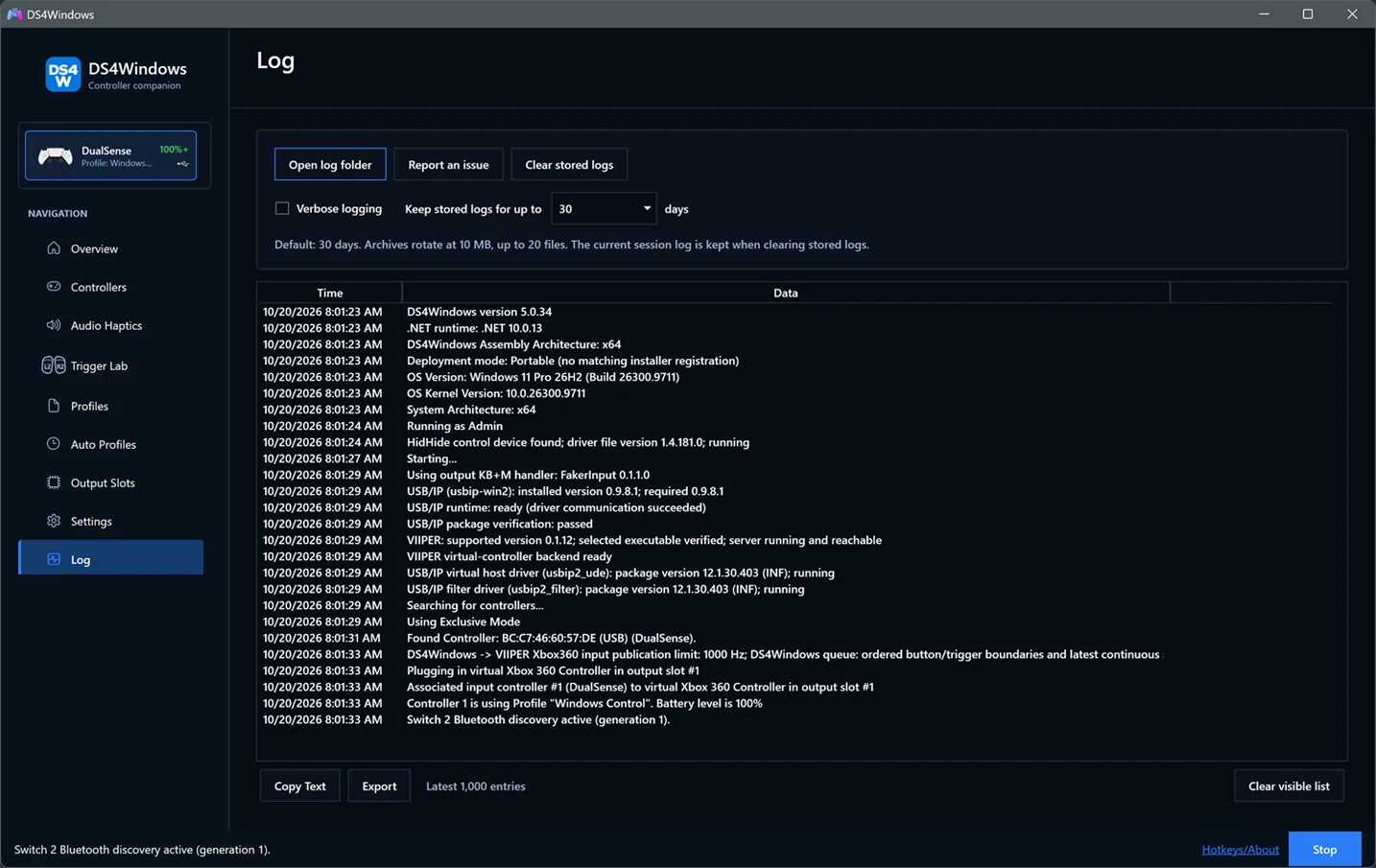Open the log retention days dropdown
The width and height of the screenshot is (1376, 868).
604,208
